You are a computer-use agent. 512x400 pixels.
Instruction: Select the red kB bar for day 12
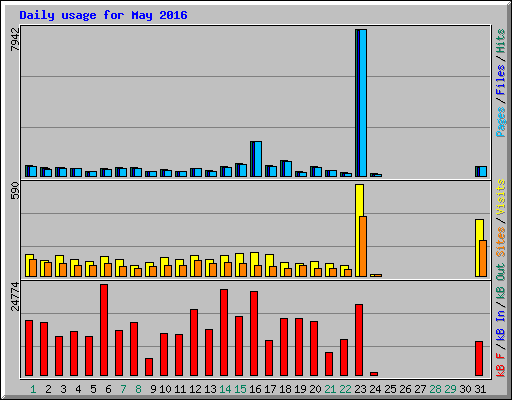194,343
